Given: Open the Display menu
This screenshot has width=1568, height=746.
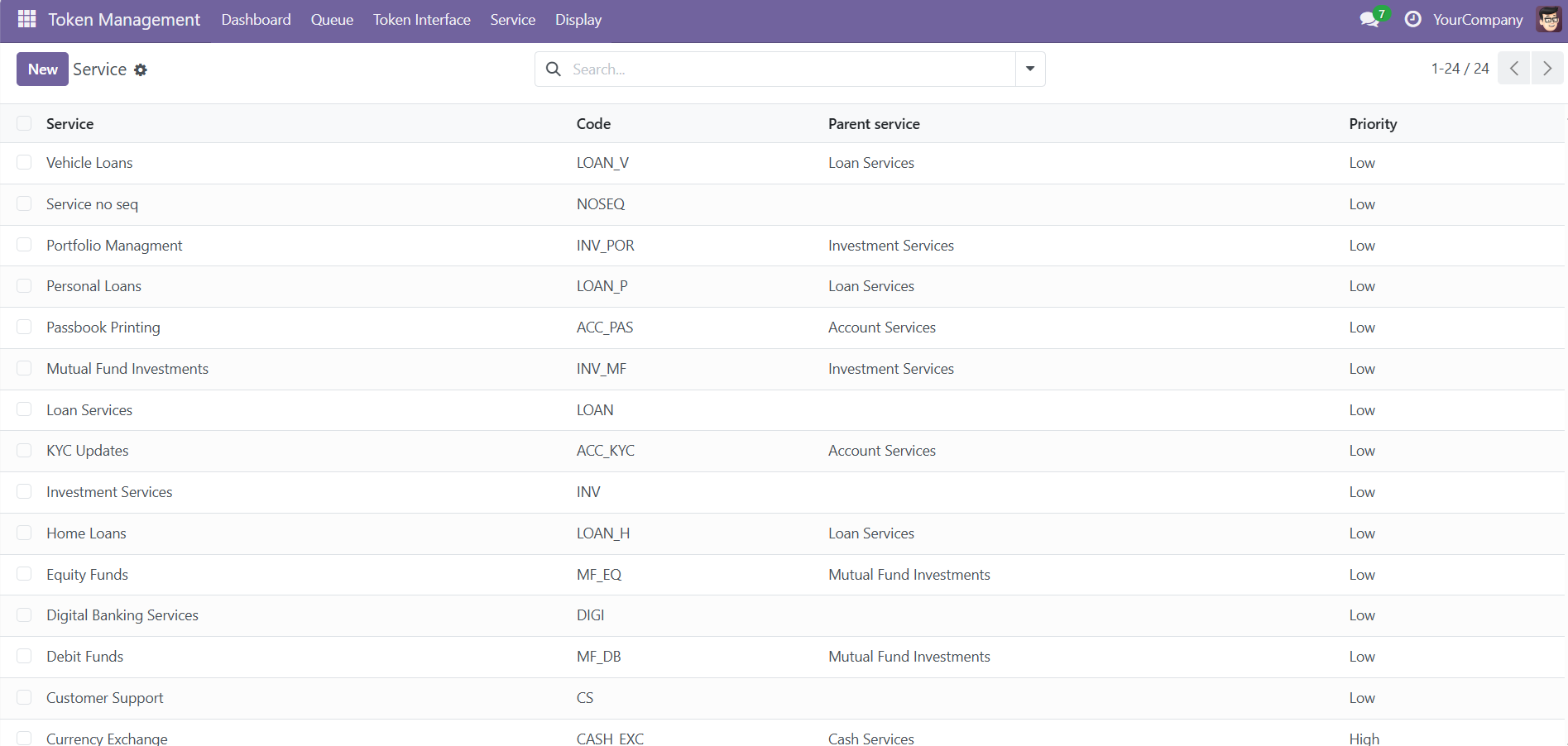Looking at the screenshot, I should click(x=578, y=19).
